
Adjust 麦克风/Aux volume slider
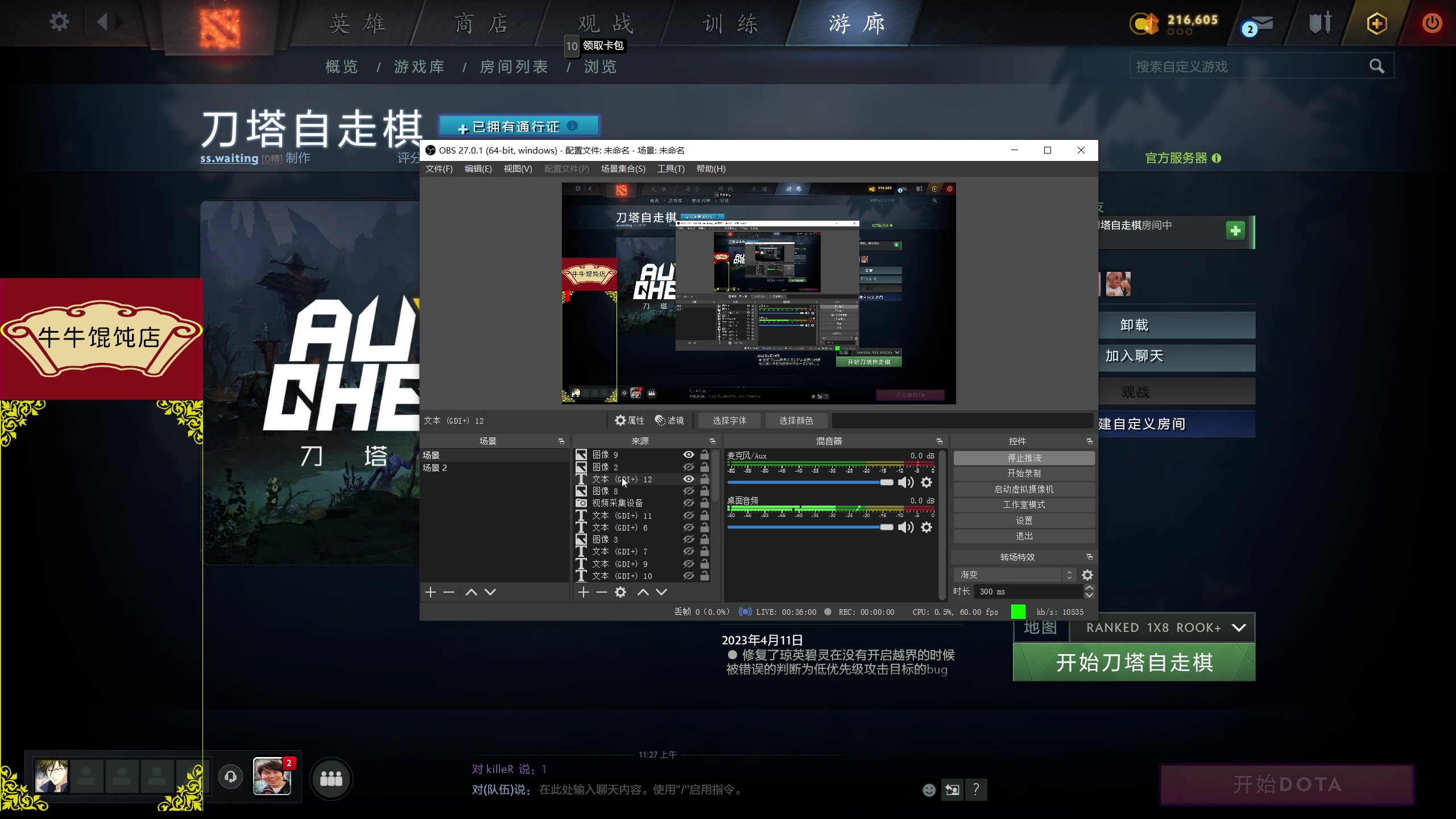click(886, 482)
